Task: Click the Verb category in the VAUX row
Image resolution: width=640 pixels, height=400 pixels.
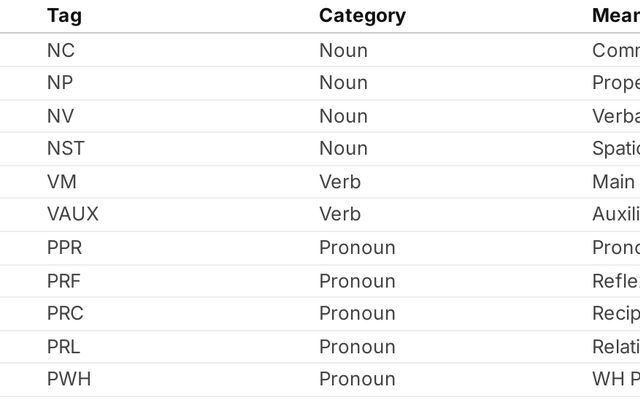Action: pyautogui.click(x=340, y=214)
